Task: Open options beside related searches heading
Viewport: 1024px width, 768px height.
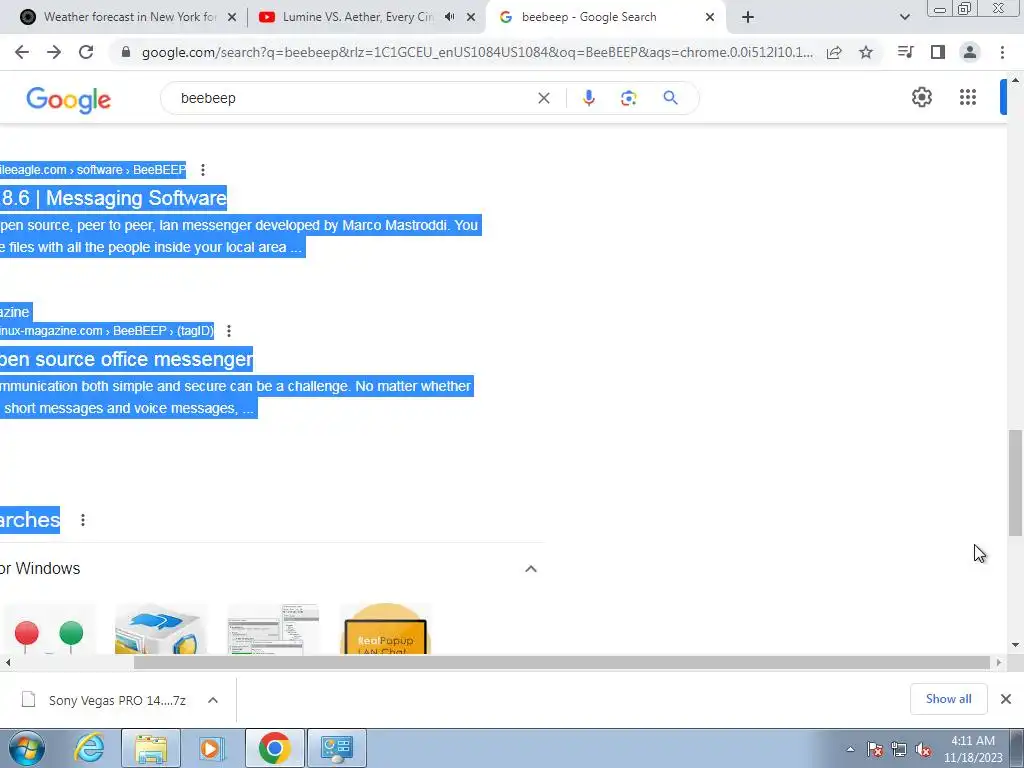Action: click(83, 520)
